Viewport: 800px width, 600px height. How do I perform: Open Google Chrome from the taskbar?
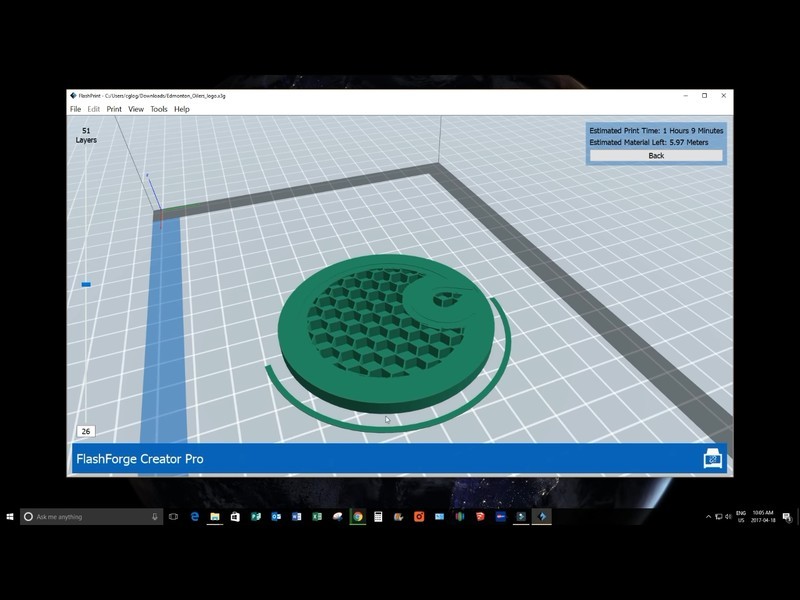pyautogui.click(x=357, y=517)
